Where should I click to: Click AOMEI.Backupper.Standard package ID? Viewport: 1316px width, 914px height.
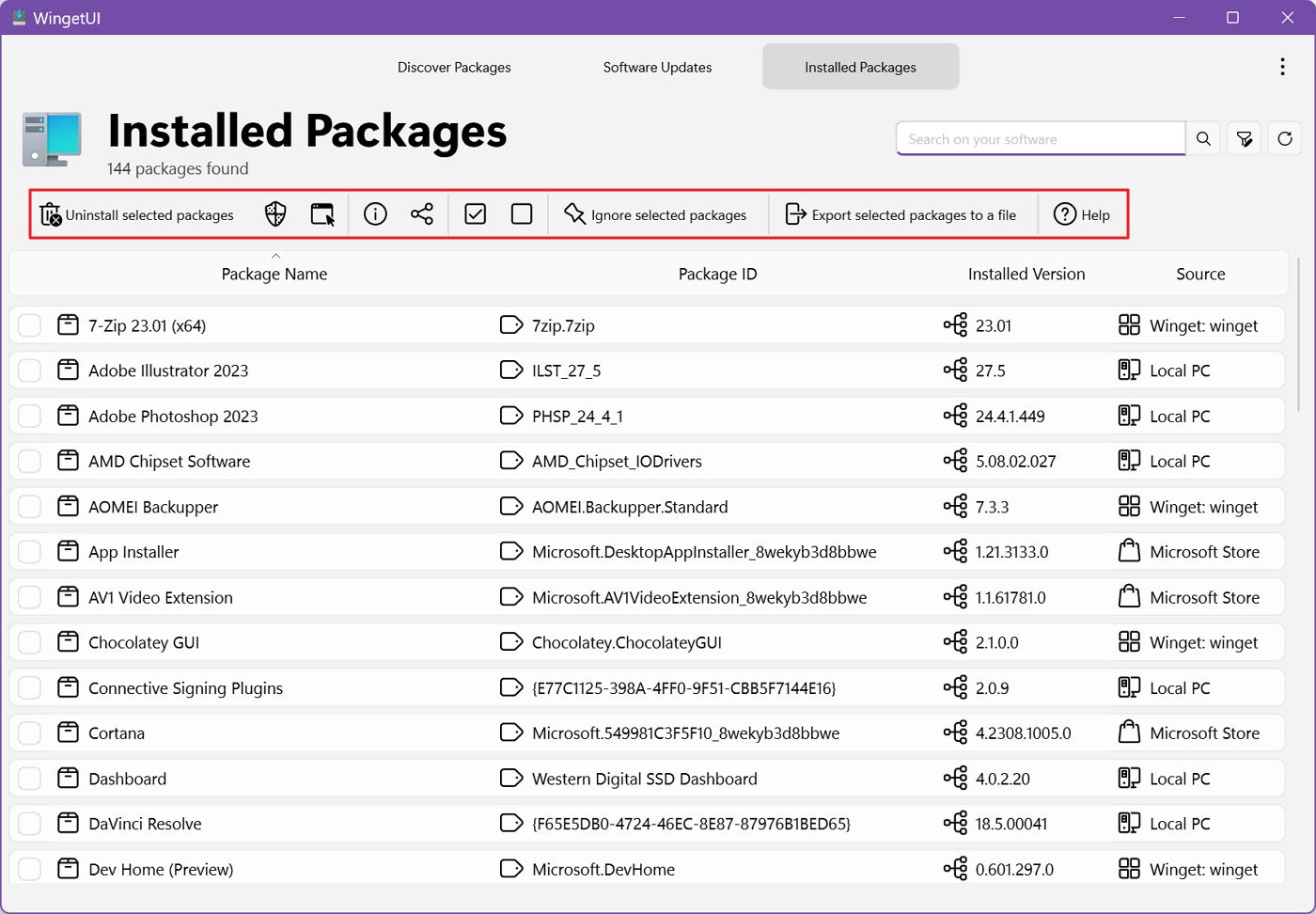coord(630,507)
